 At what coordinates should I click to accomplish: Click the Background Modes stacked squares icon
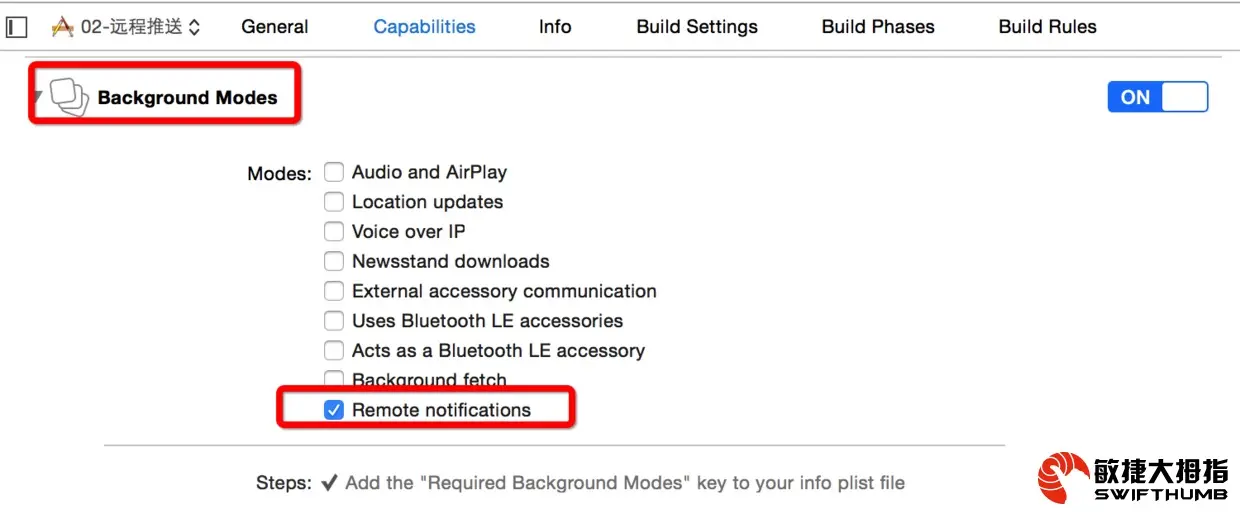(x=69, y=97)
